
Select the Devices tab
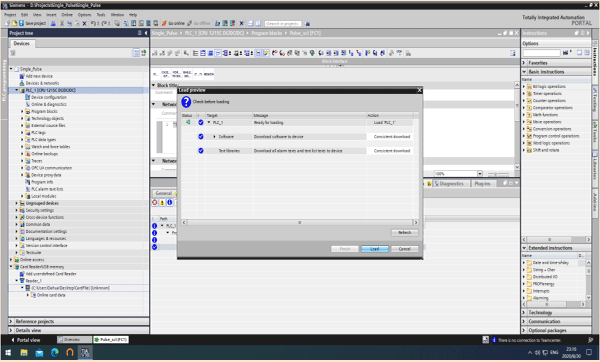[x=21, y=43]
